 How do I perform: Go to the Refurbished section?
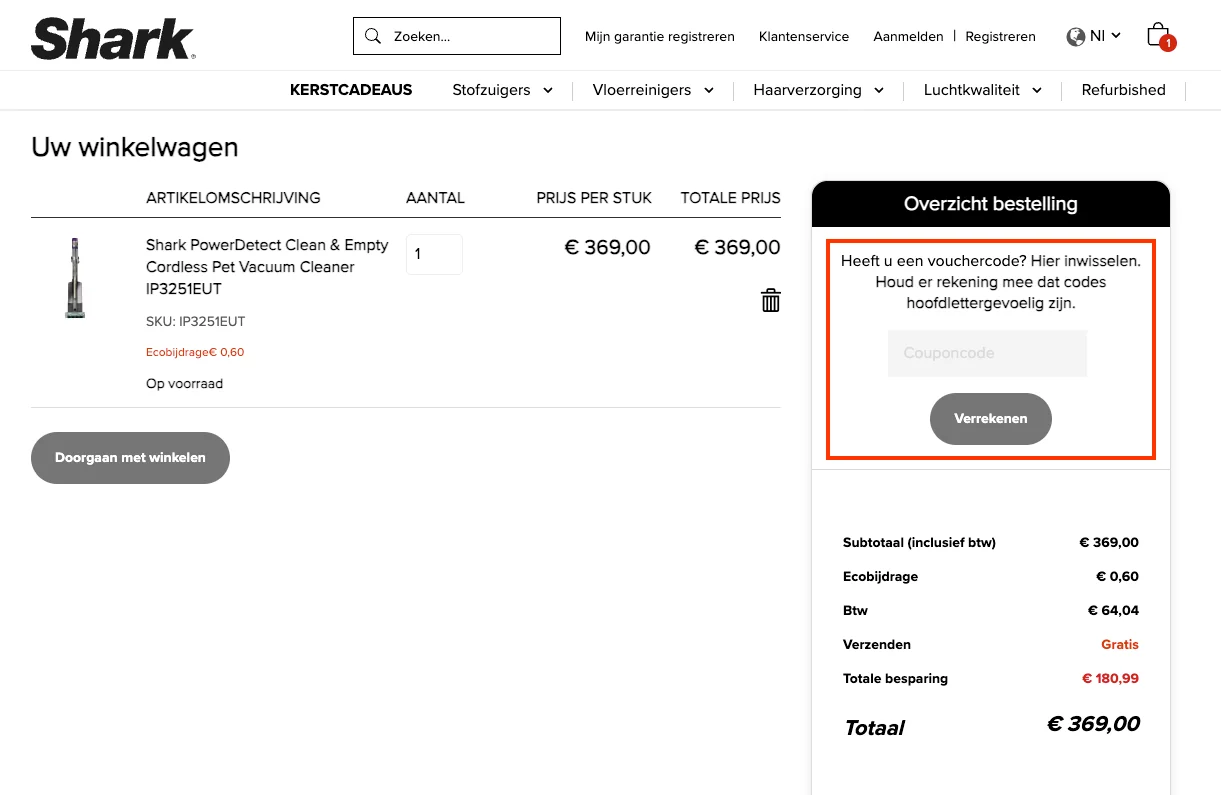(1123, 90)
